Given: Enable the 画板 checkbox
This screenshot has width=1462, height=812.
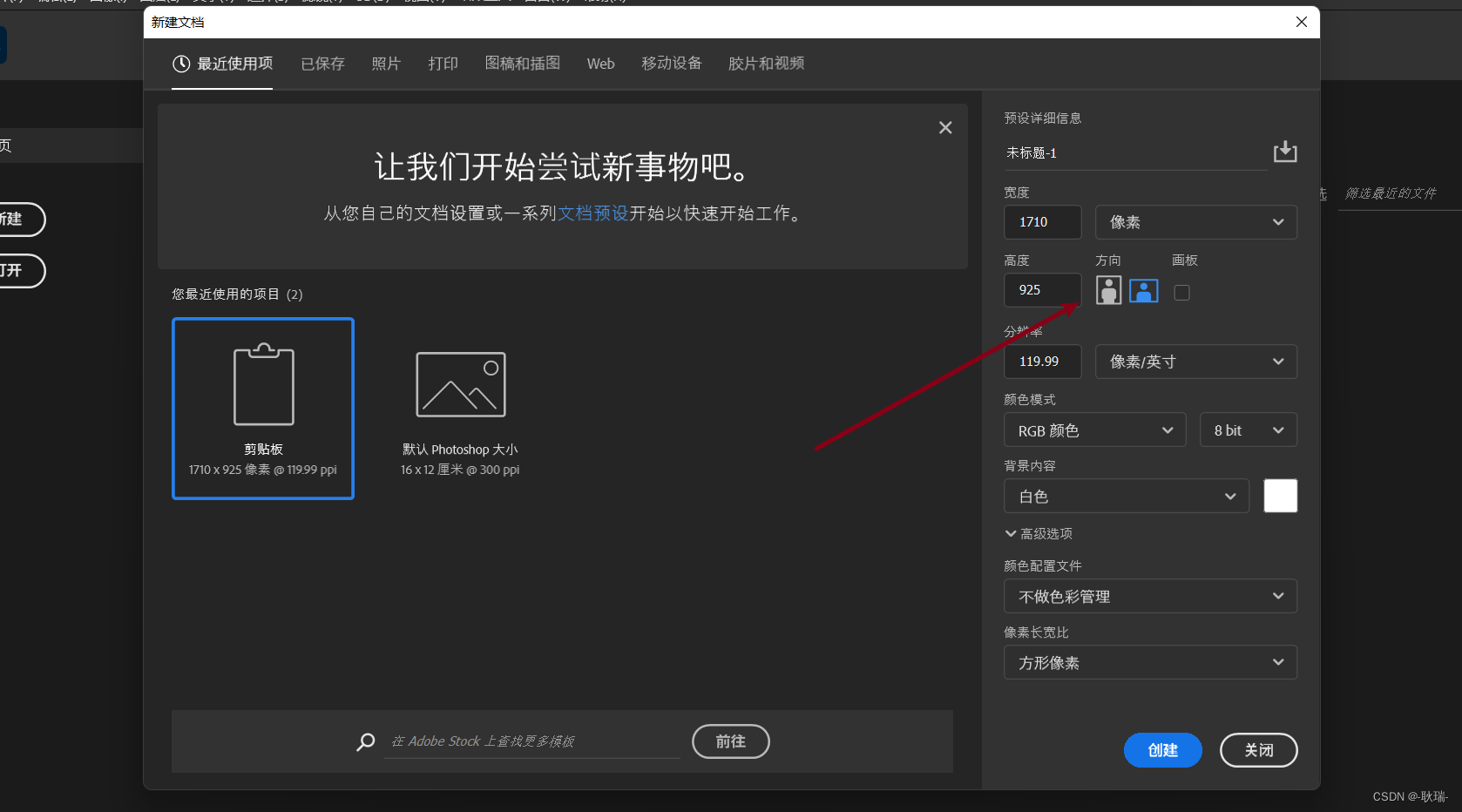Looking at the screenshot, I should pos(1181,293).
